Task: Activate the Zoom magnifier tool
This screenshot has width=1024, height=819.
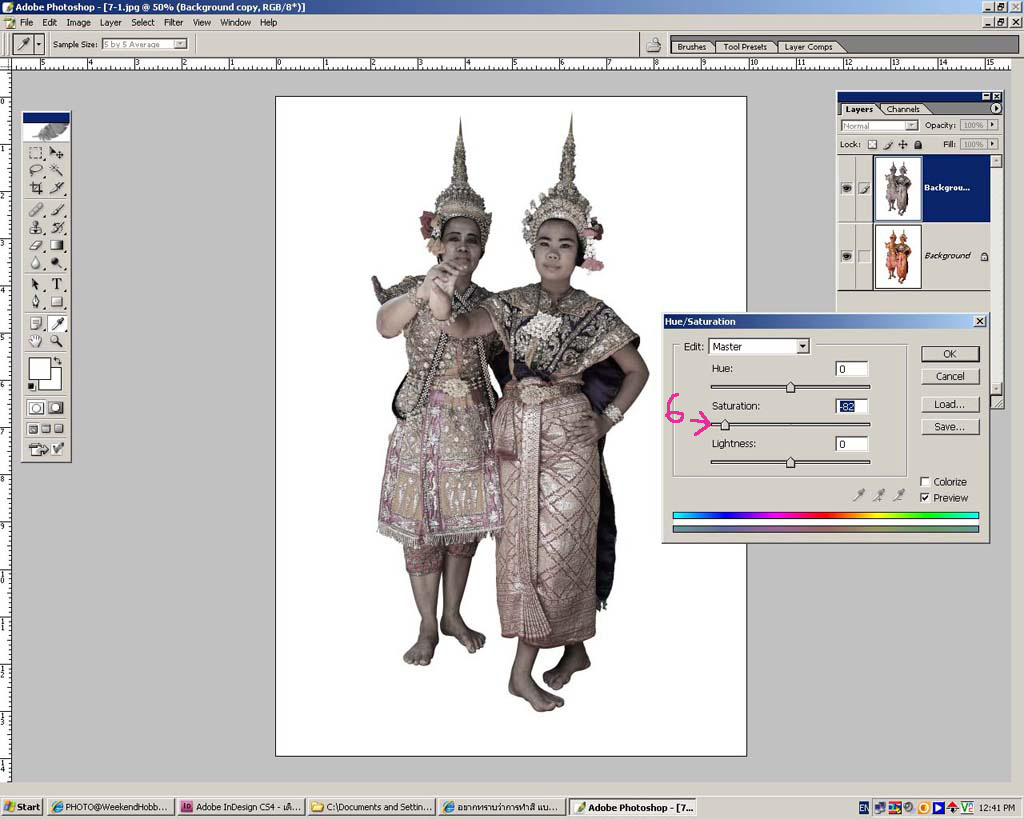Action: coord(57,341)
